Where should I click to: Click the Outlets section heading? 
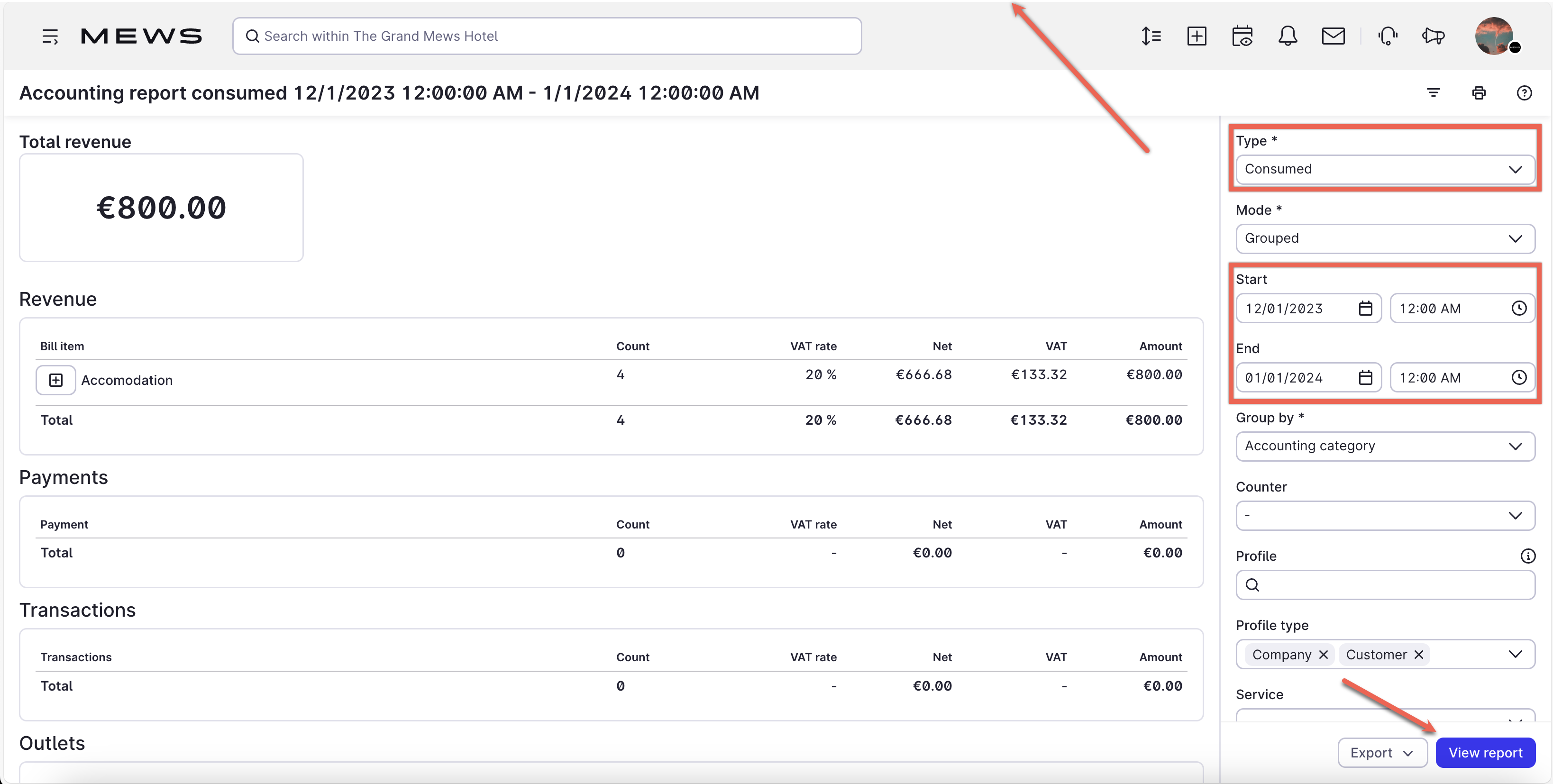click(x=52, y=744)
